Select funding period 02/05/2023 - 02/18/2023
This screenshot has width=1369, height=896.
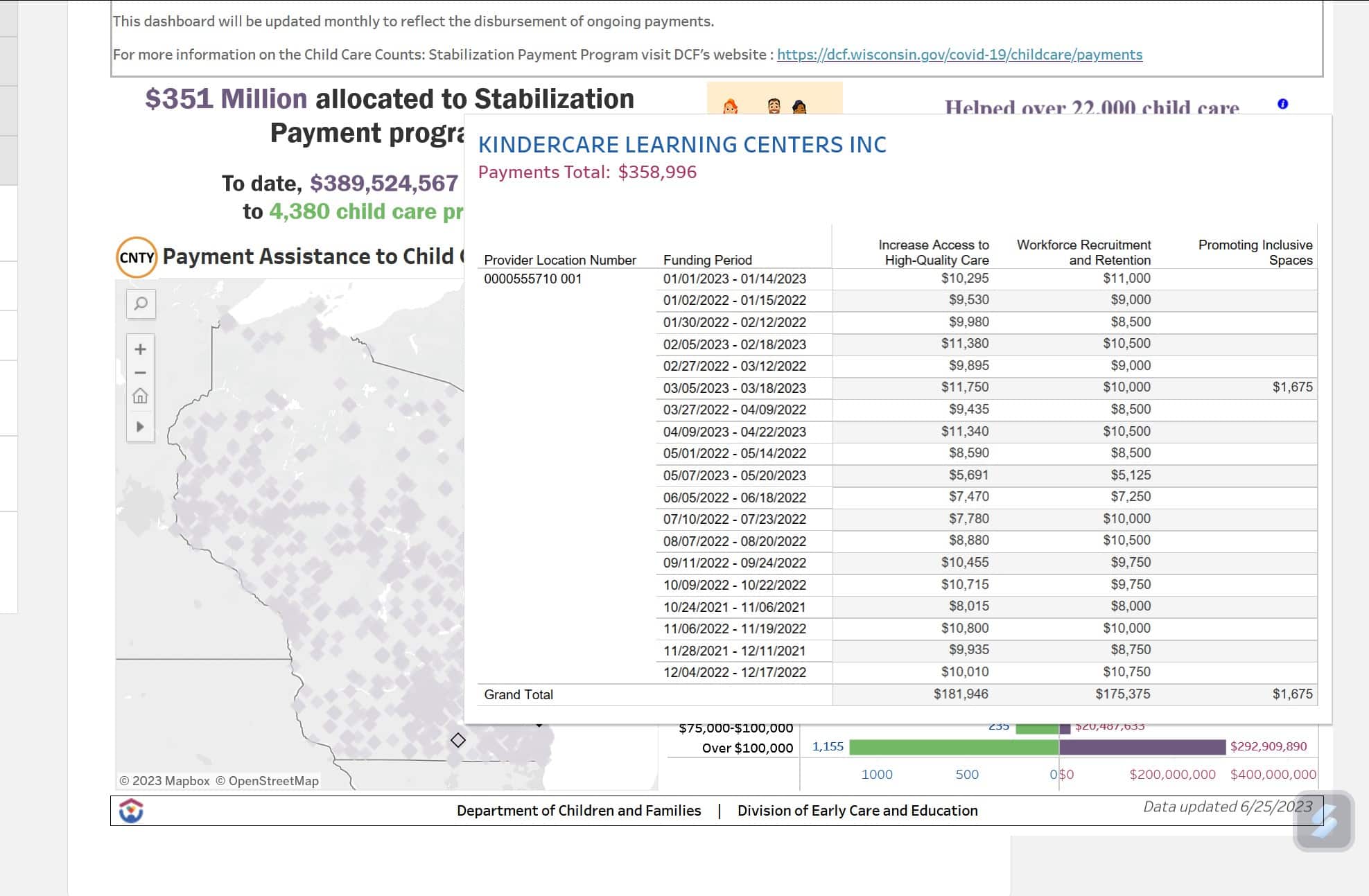[x=734, y=344]
